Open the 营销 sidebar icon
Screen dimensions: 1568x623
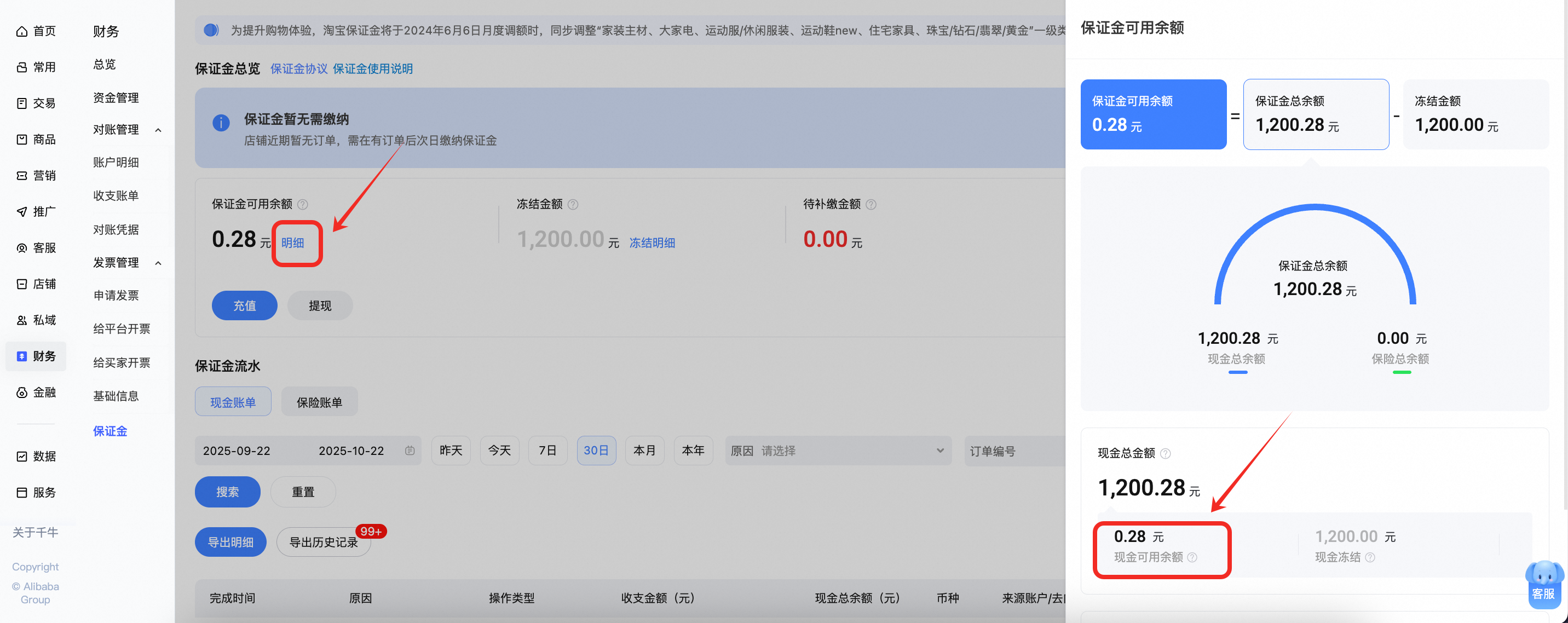coord(22,175)
